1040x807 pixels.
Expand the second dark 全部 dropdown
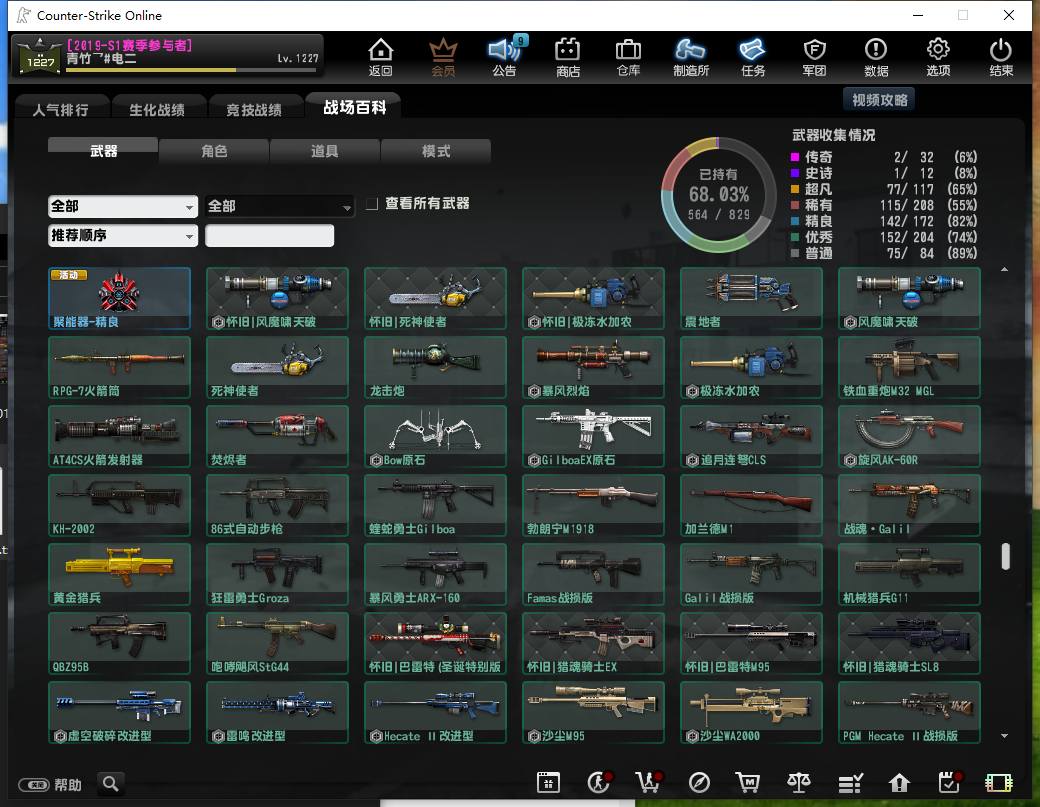click(x=280, y=206)
